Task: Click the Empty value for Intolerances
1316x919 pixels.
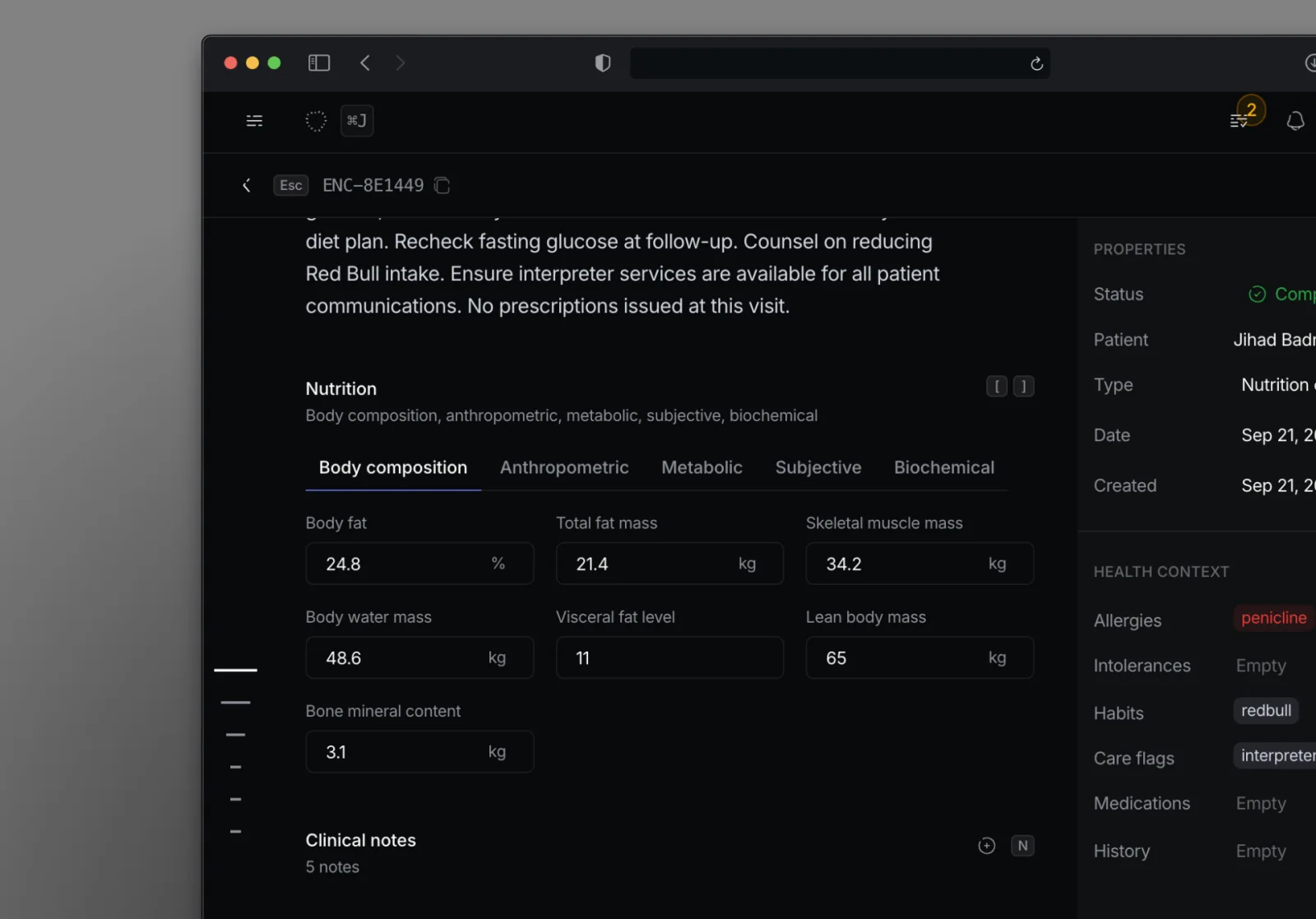Action: [1261, 666]
